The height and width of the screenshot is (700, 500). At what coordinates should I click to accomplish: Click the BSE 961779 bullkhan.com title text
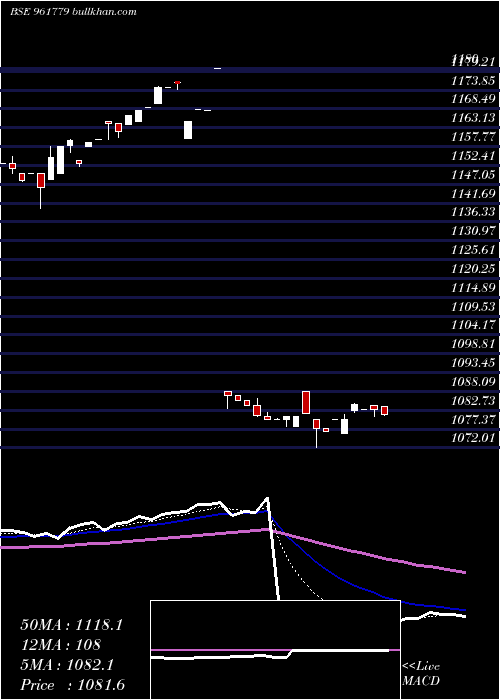73,12
